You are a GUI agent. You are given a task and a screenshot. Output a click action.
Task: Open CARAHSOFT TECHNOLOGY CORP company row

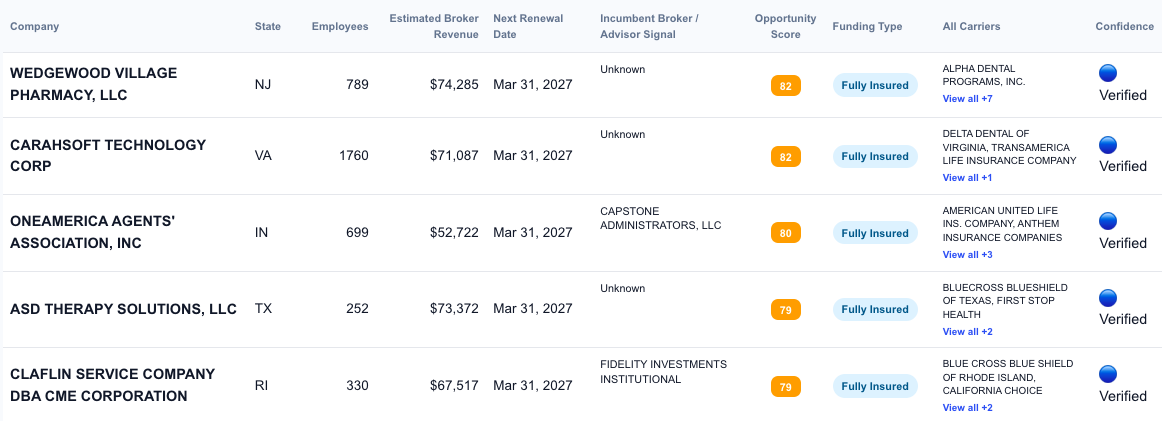pyautogui.click(x=108, y=155)
